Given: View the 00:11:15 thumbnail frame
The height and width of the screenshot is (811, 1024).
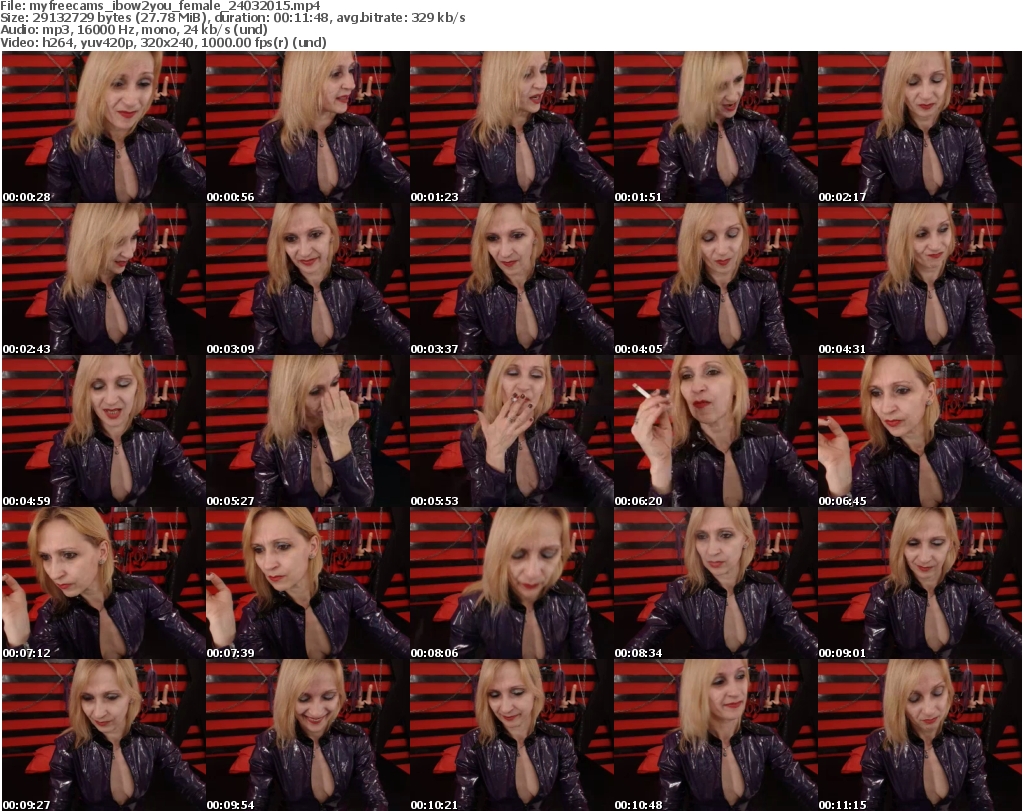Looking at the screenshot, I should (920, 735).
